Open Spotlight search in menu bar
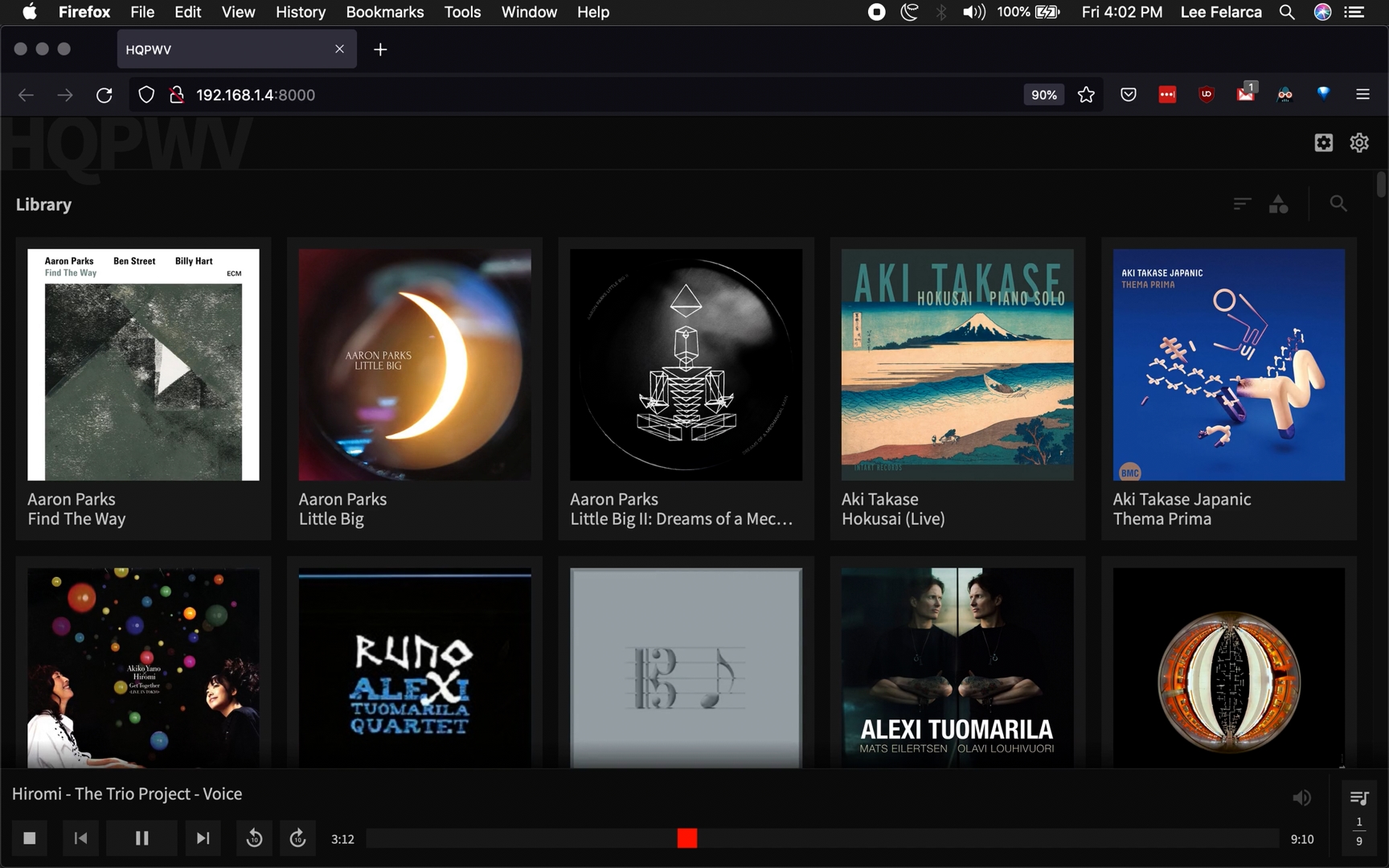1389x868 pixels. [1287, 12]
